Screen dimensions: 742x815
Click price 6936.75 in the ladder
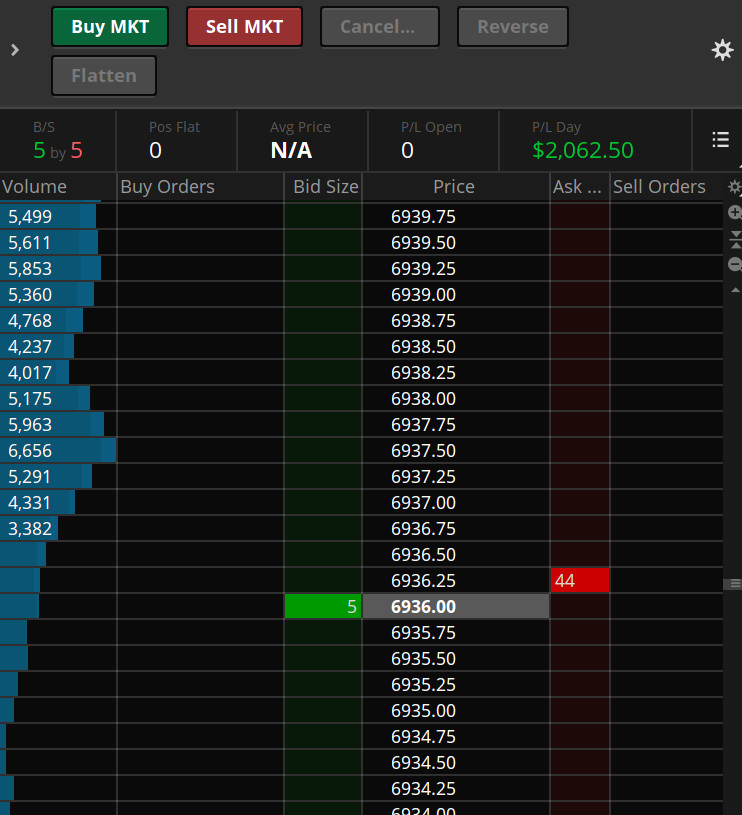tap(423, 528)
